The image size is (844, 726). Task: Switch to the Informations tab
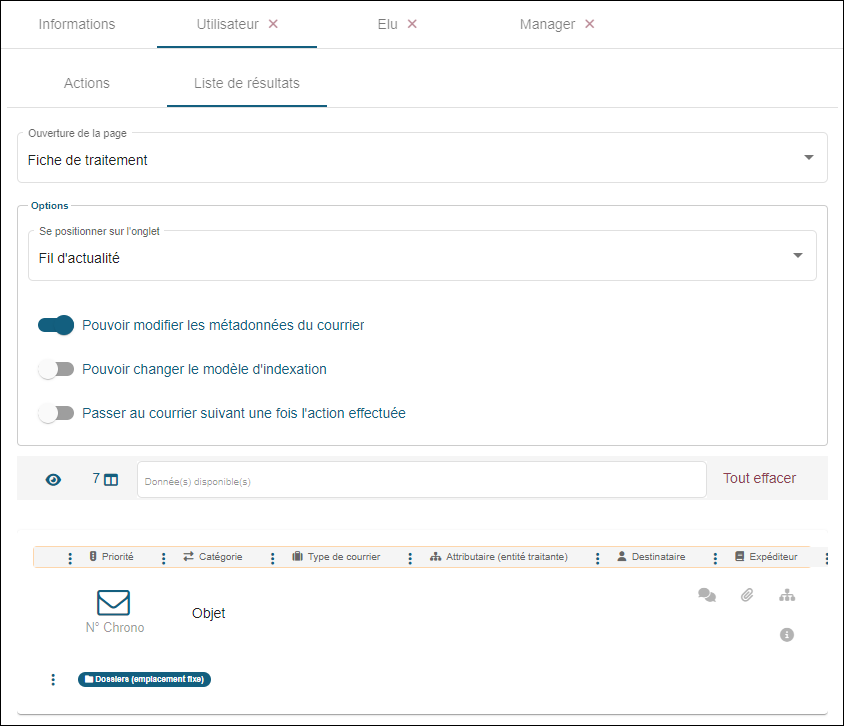(x=77, y=24)
